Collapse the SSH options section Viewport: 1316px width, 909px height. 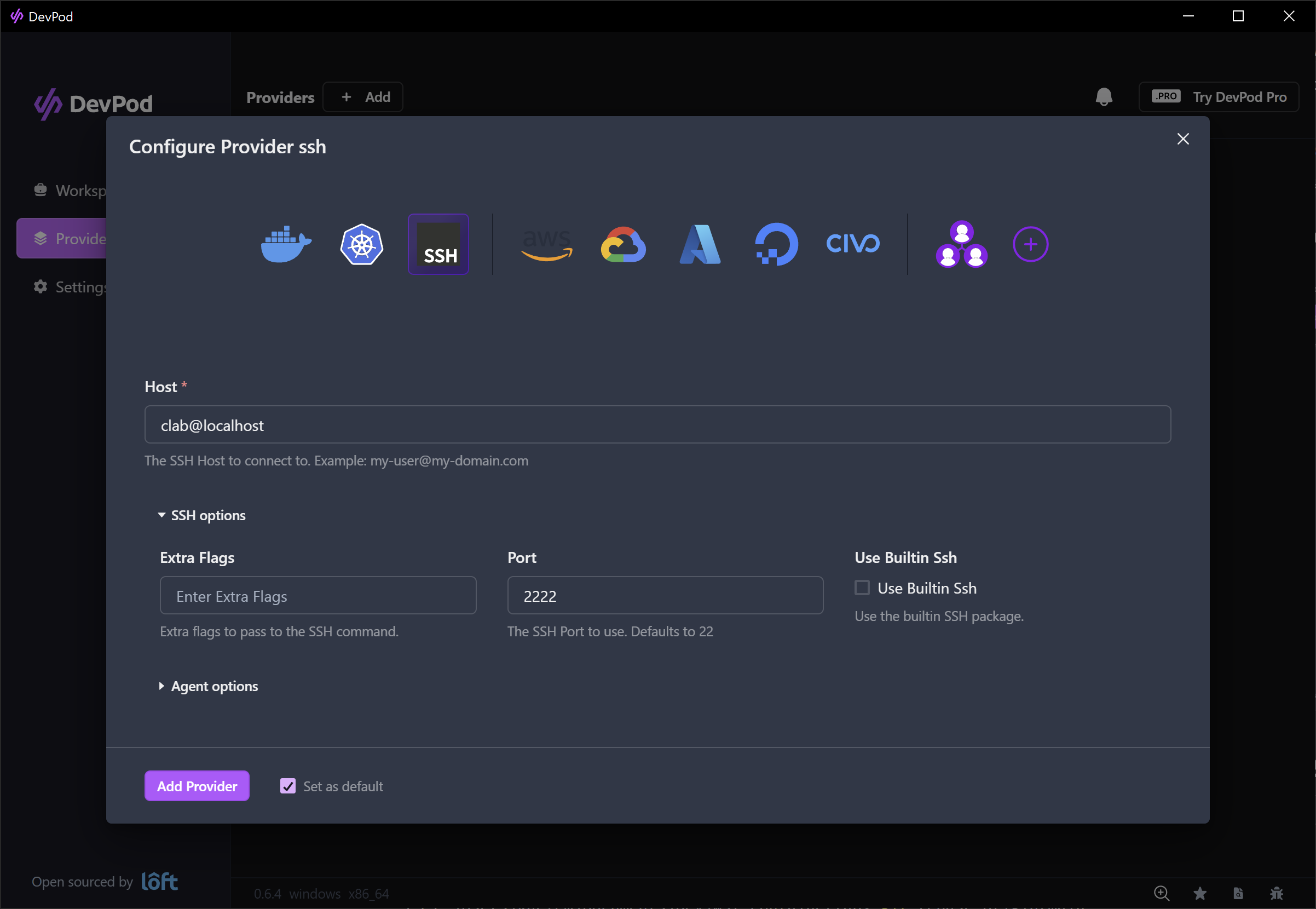(x=202, y=515)
